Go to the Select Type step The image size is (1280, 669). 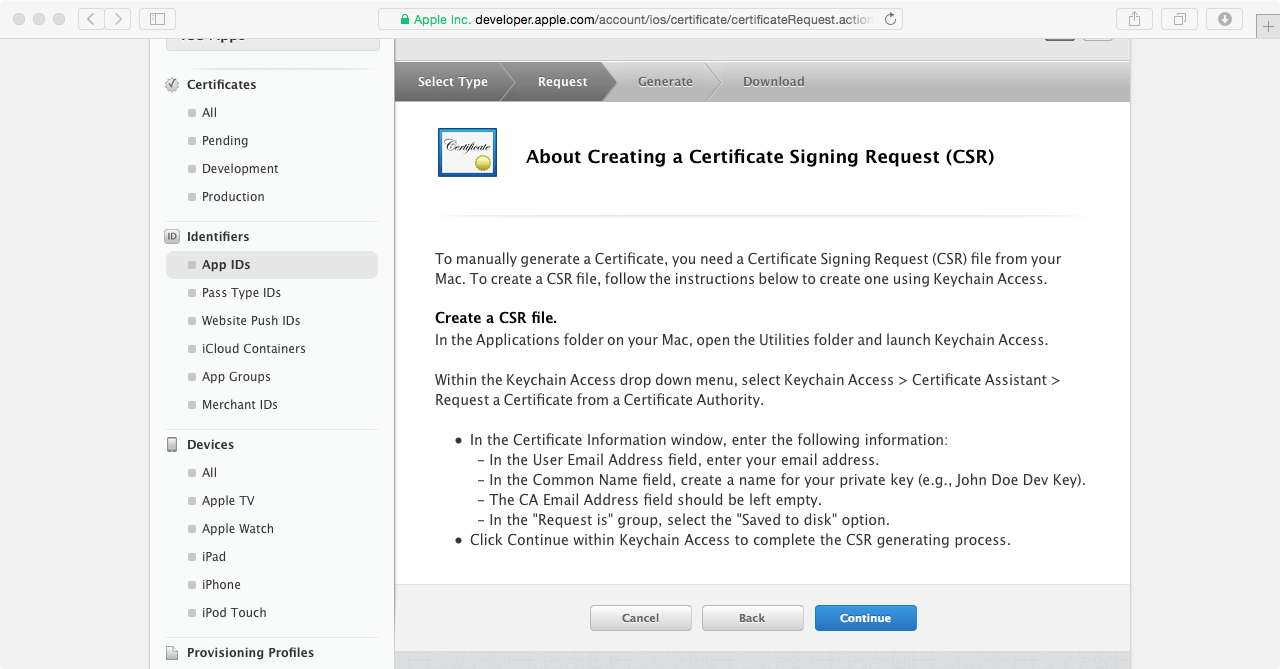pos(452,82)
